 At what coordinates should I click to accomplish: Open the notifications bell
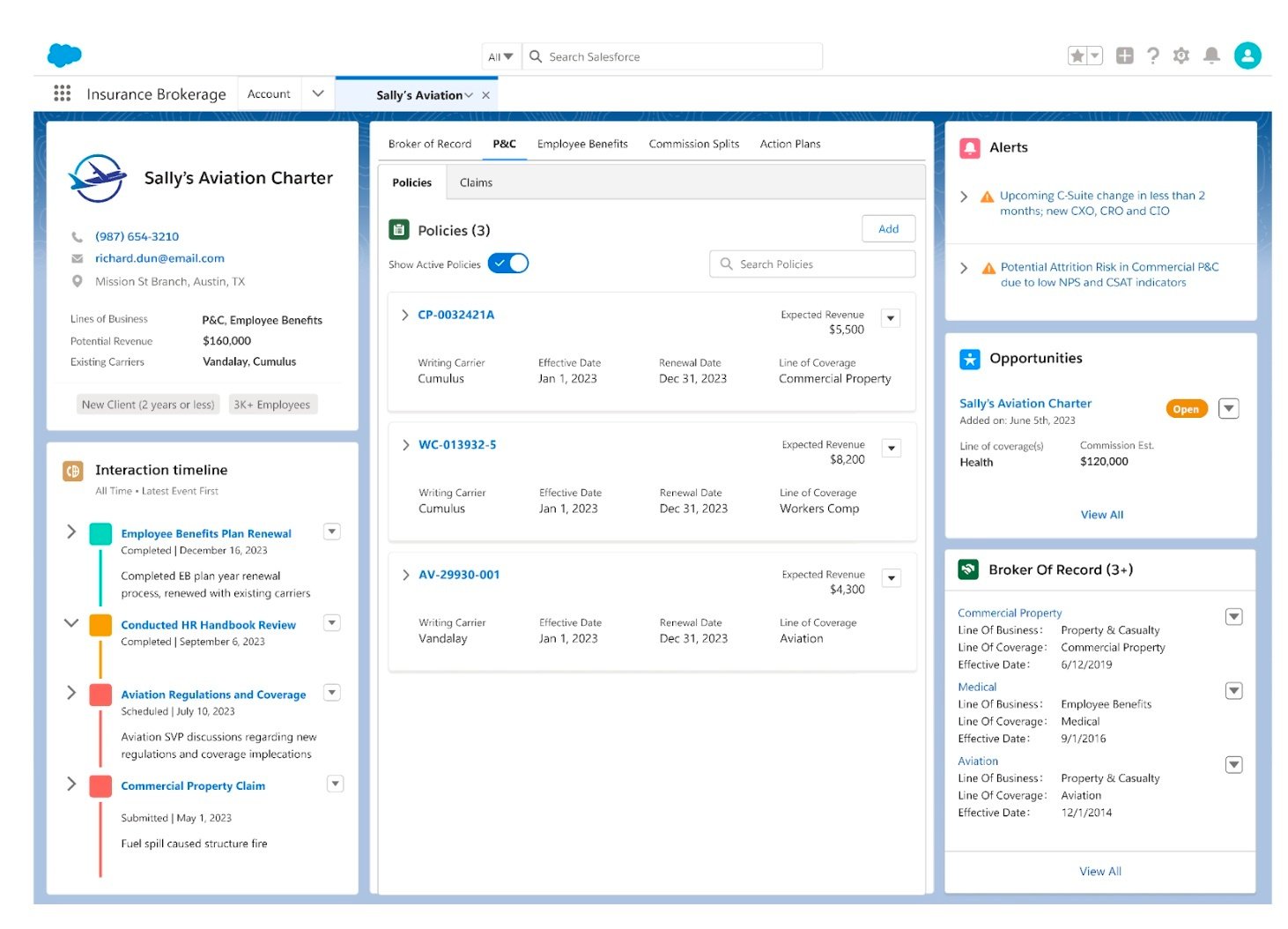(x=1211, y=56)
